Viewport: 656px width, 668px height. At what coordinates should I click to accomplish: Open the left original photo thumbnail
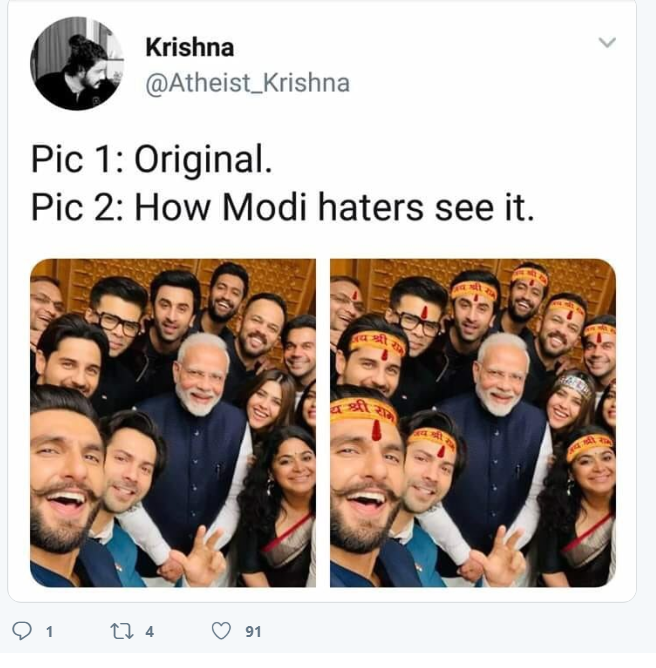click(x=173, y=423)
